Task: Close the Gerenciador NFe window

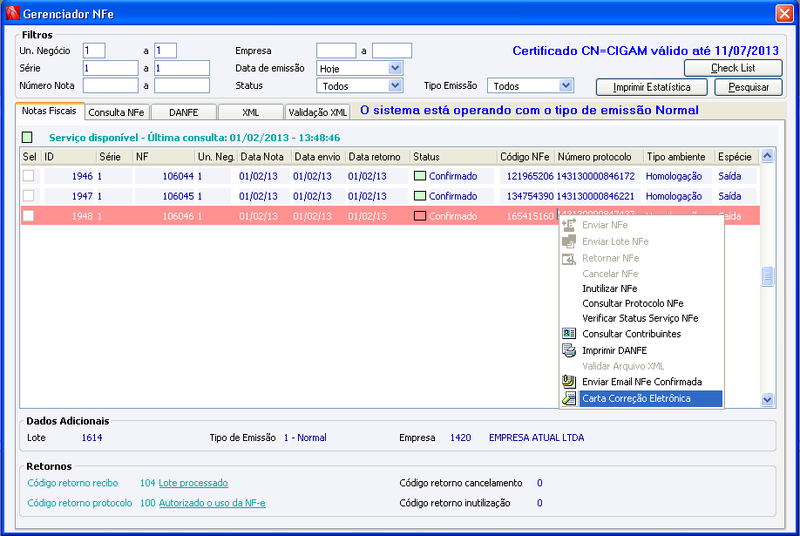Action: point(784,13)
